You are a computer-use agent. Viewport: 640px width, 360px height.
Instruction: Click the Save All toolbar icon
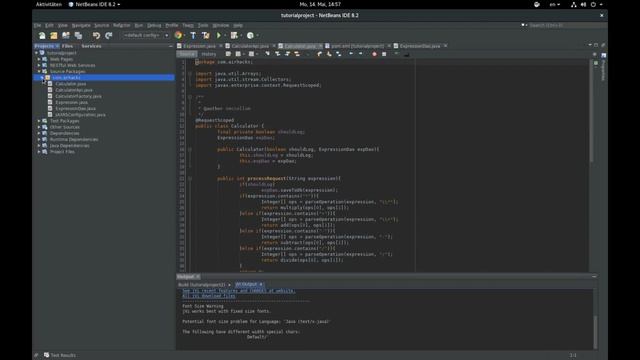point(78,36)
